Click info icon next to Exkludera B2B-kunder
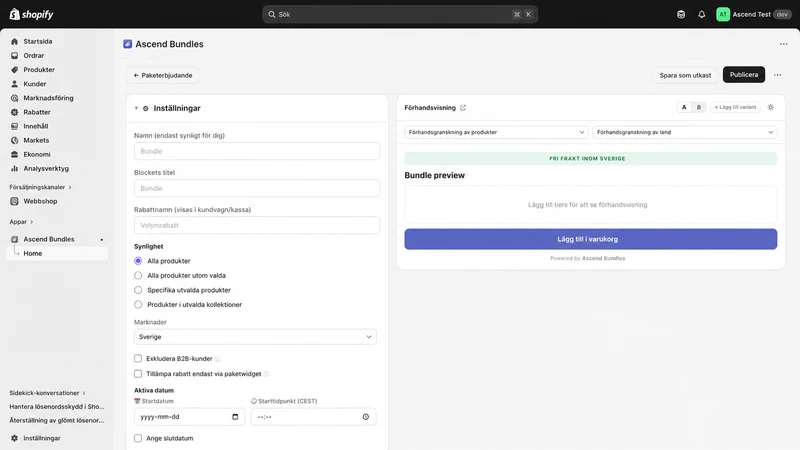 [x=217, y=359]
